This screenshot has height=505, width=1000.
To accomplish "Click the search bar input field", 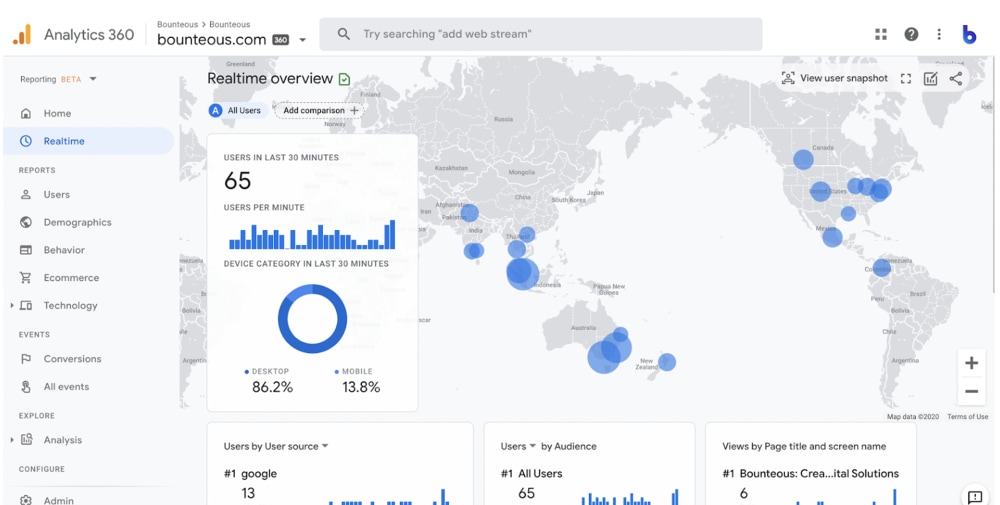I will [541, 34].
